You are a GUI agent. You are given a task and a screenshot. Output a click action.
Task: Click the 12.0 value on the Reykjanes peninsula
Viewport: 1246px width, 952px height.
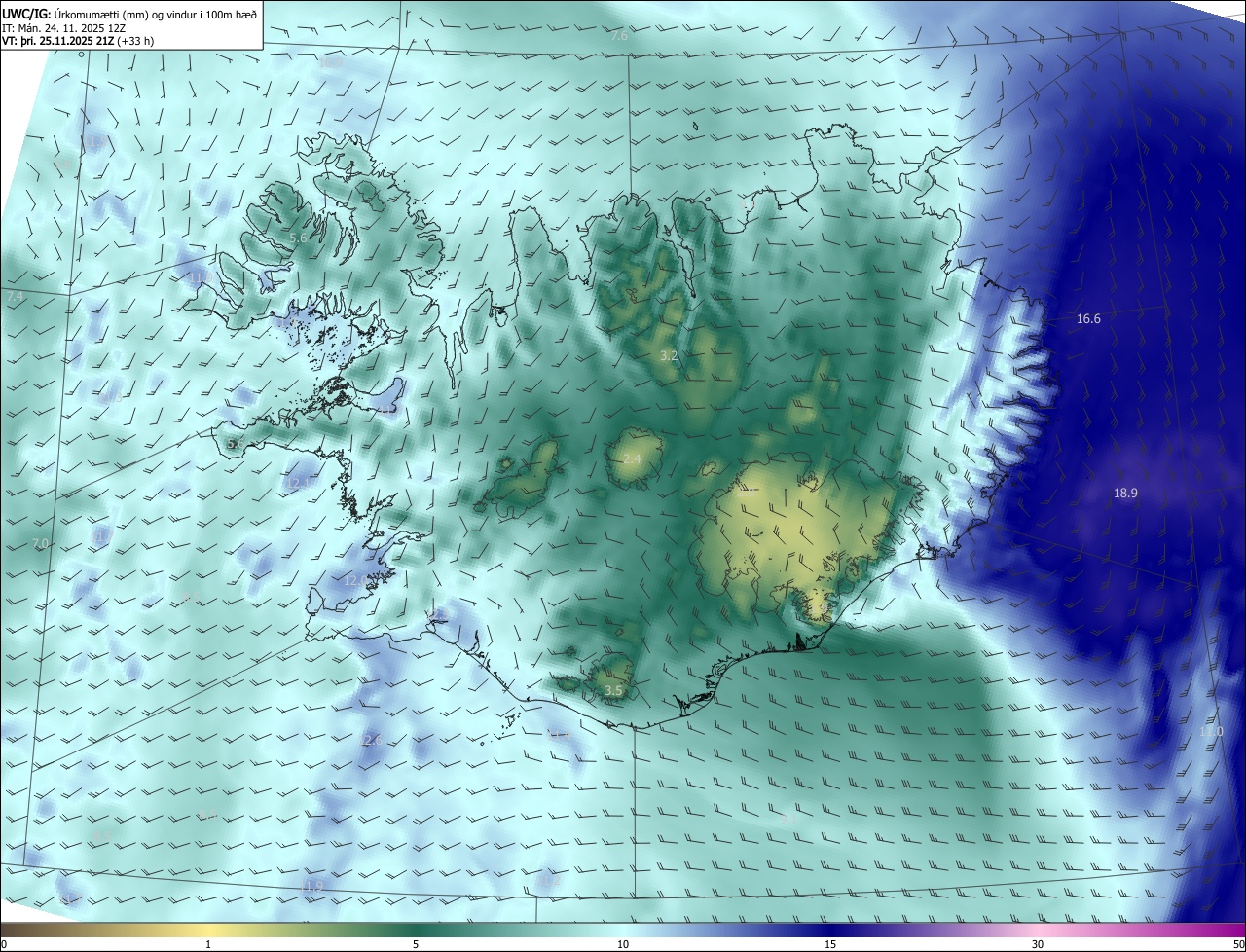355,580
